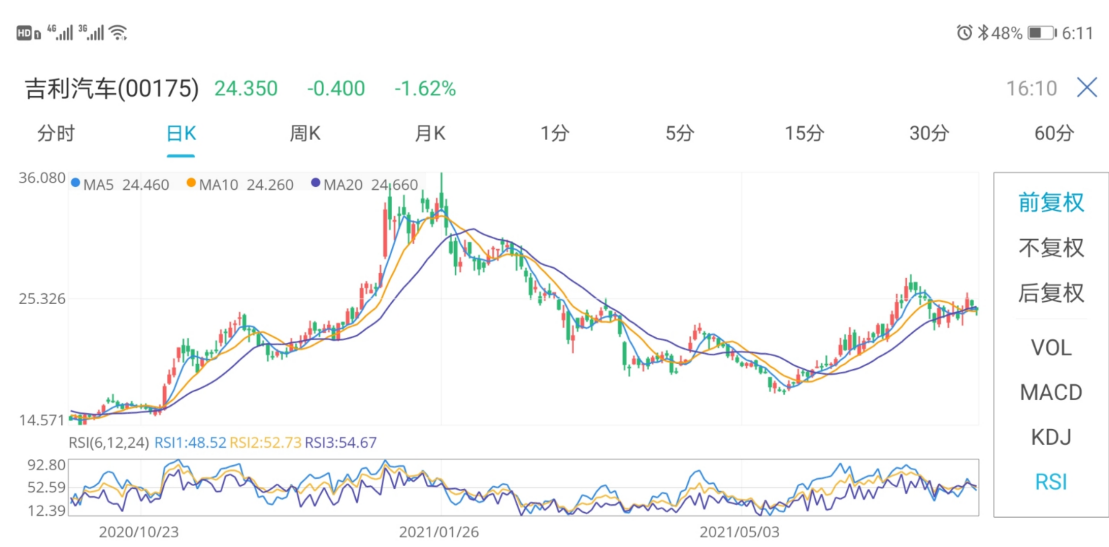This screenshot has height=547, width=1109.
Task: Tap the battery status icon
Action: point(1041,33)
